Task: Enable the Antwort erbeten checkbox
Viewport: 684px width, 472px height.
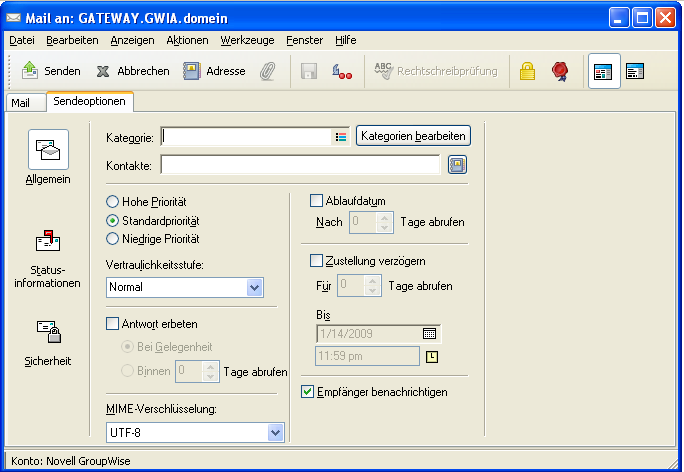Action: pos(112,324)
